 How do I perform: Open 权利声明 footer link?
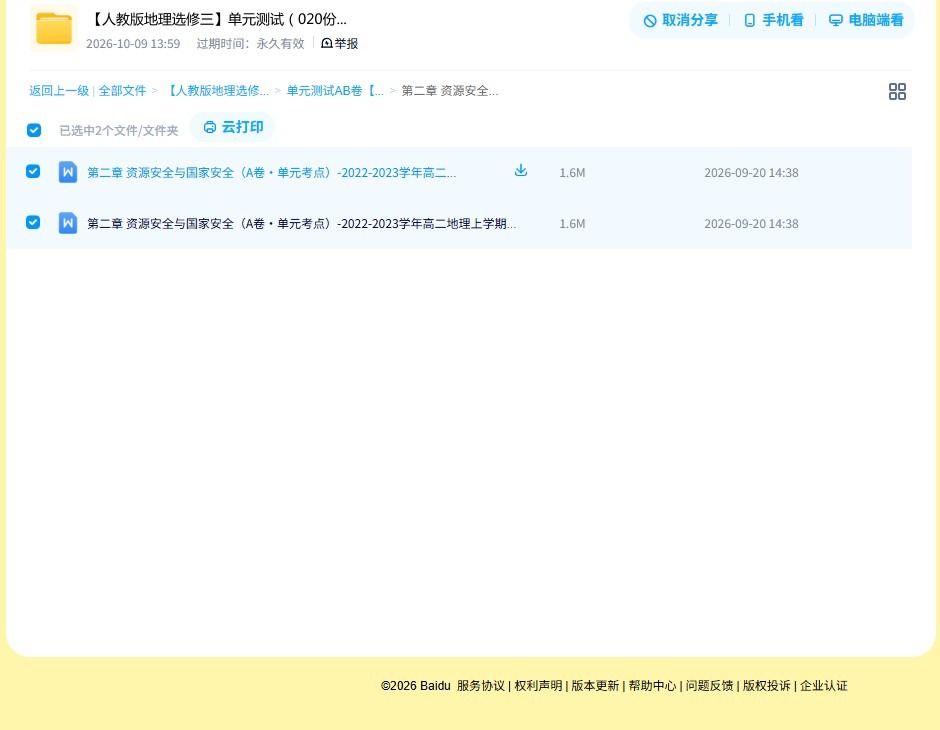538,686
